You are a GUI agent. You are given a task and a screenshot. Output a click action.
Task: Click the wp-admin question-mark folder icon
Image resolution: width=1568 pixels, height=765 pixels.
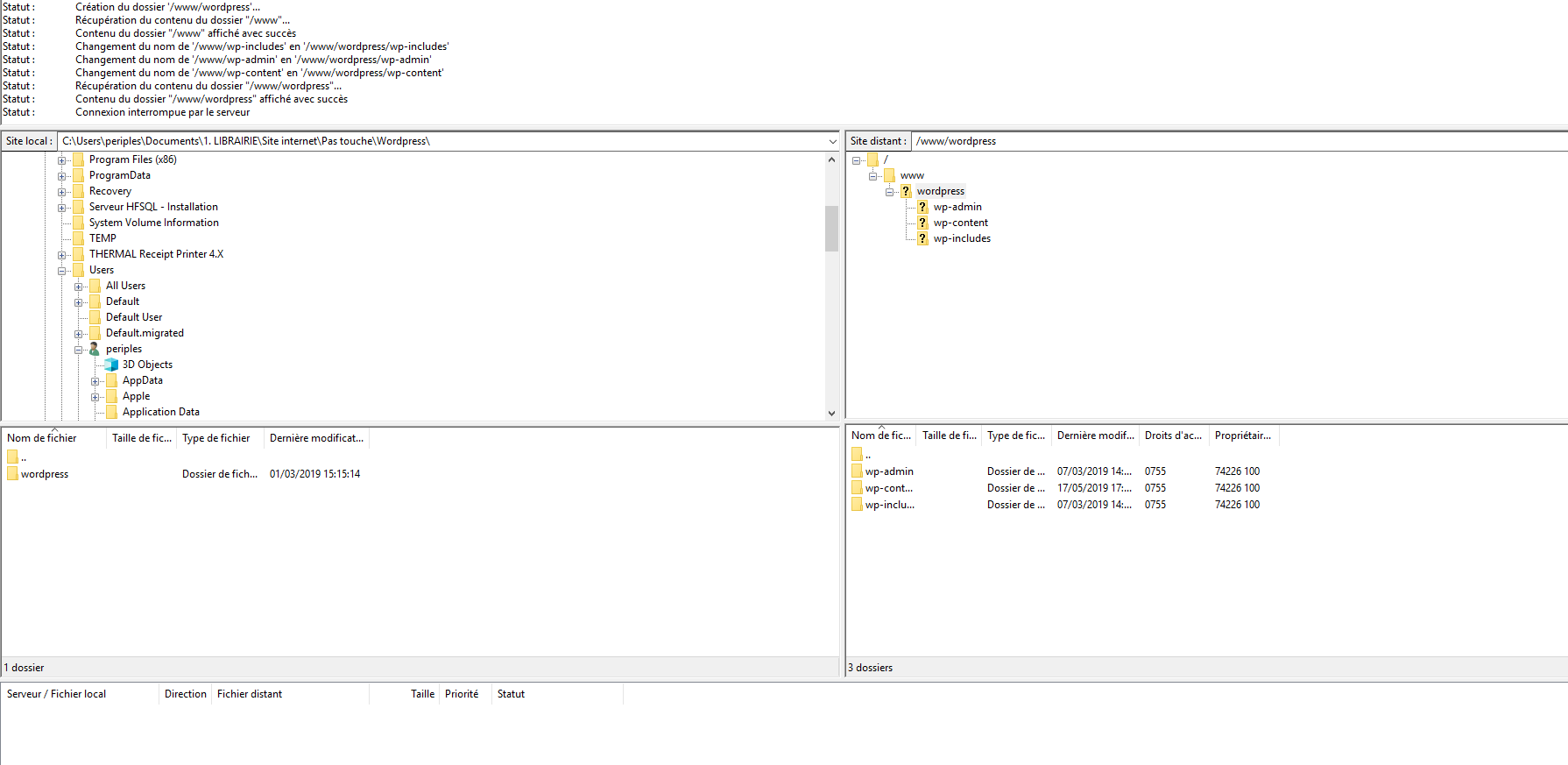click(922, 207)
